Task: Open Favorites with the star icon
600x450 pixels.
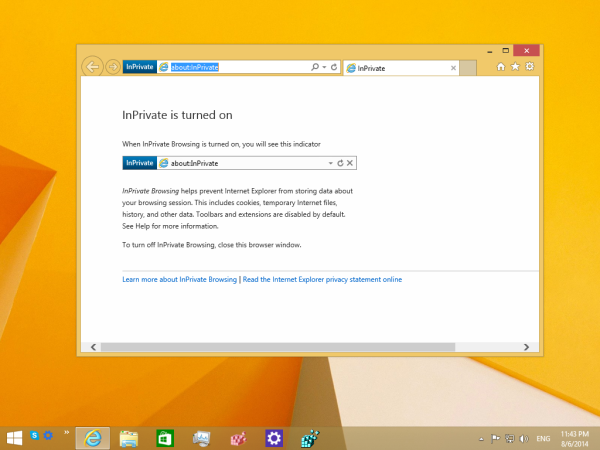Action: [515, 67]
